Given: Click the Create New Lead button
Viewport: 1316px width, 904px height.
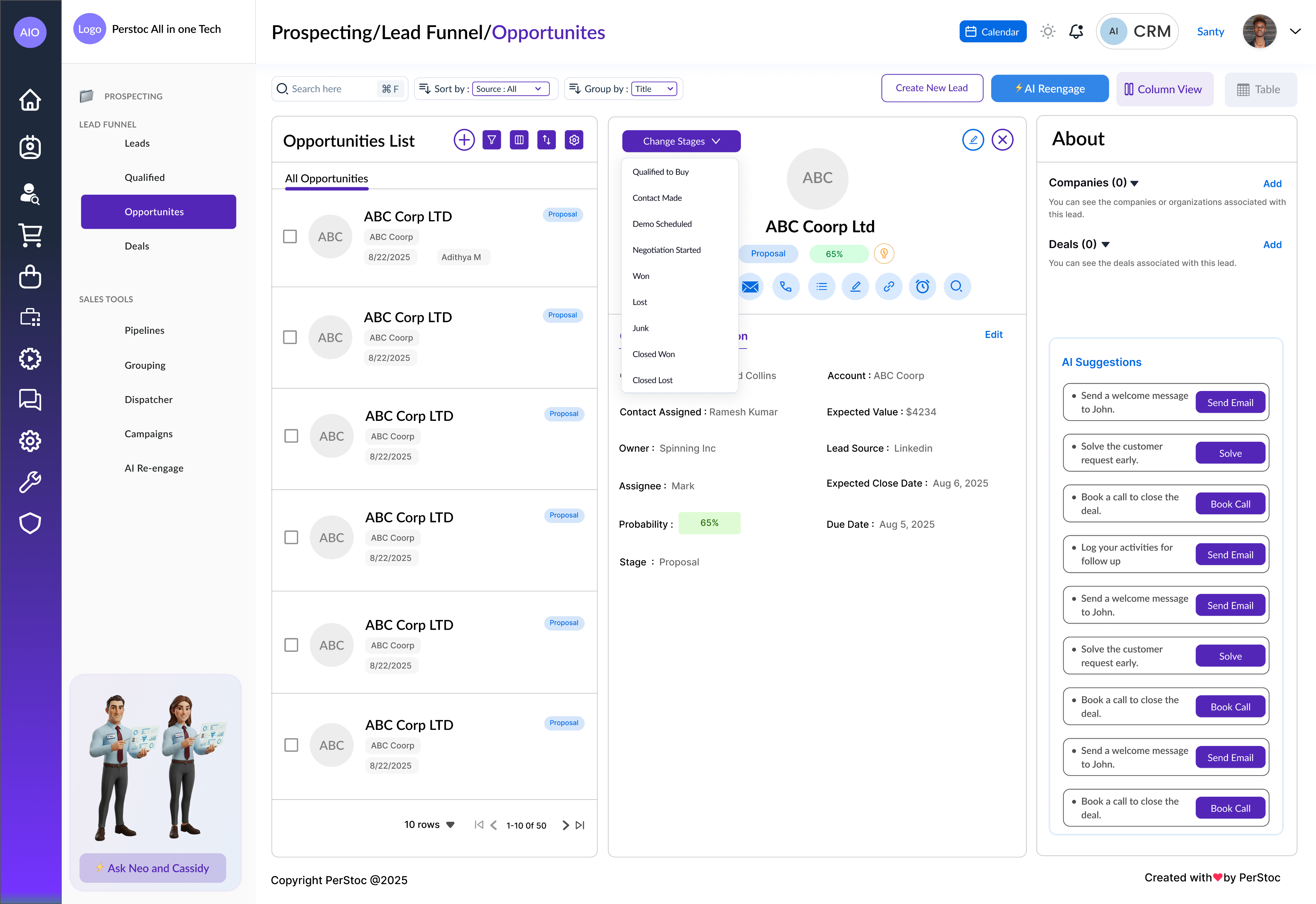Looking at the screenshot, I should tap(931, 88).
